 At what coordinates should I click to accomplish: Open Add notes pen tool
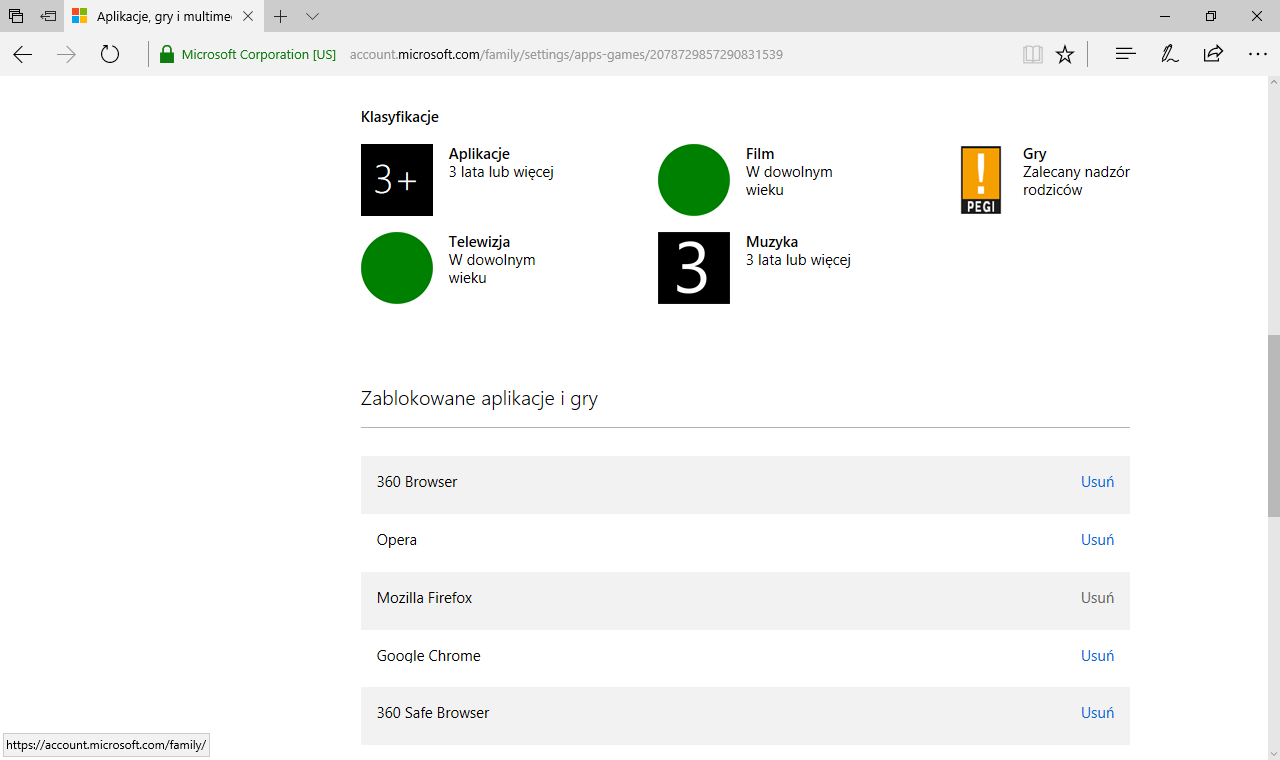tap(1169, 55)
